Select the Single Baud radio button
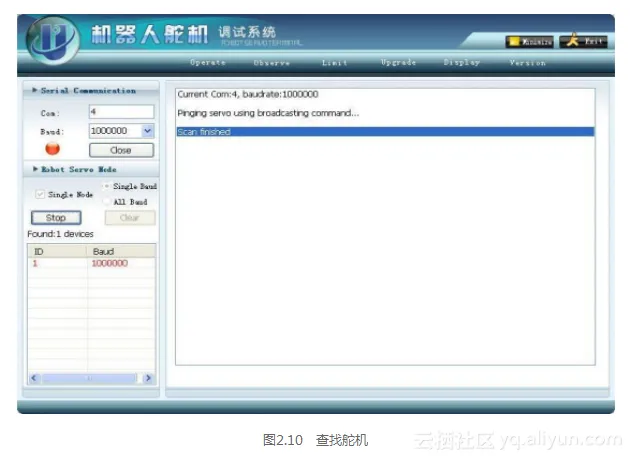 click(x=107, y=186)
